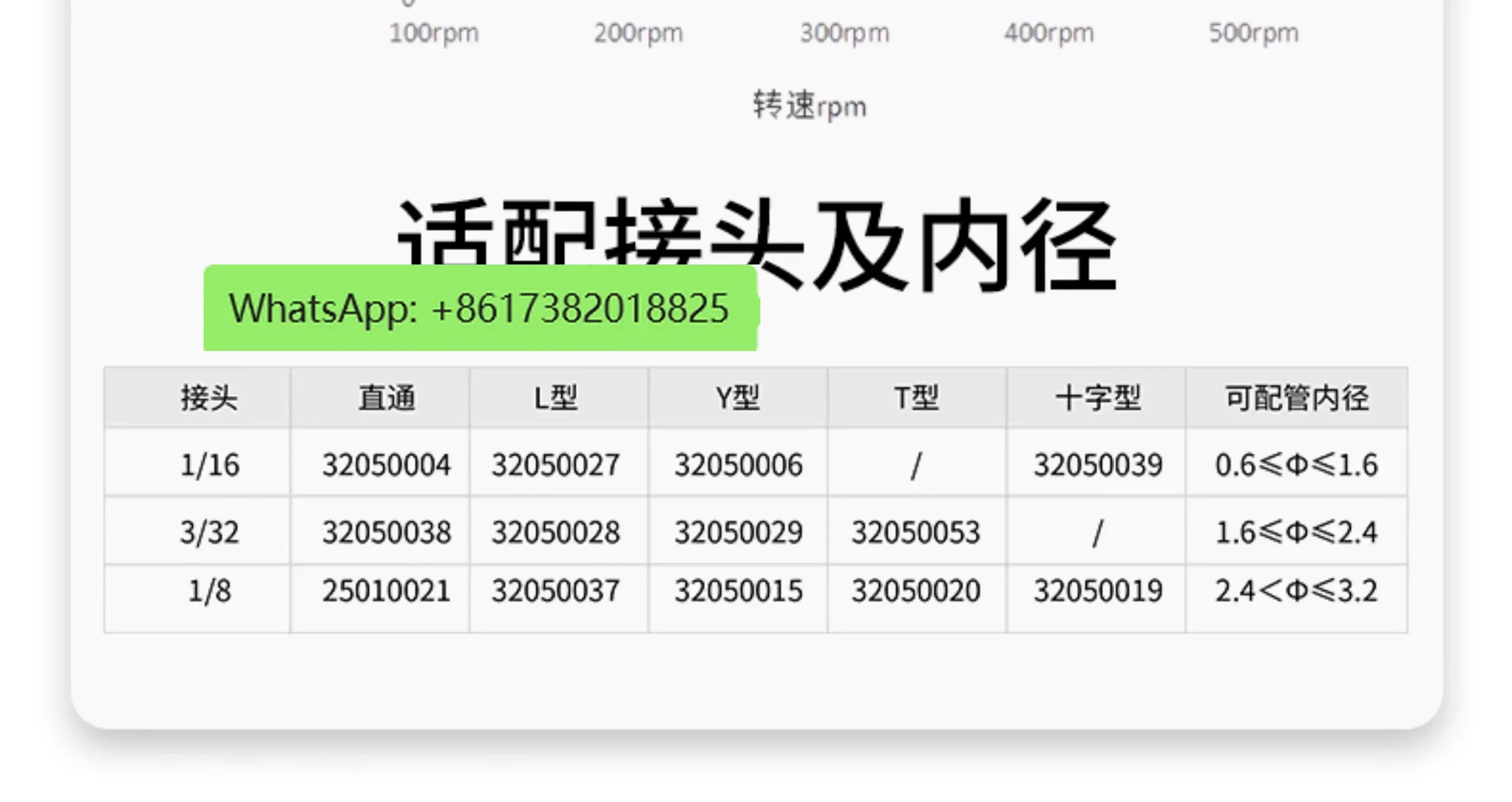Image resolution: width=1512 pixels, height=802 pixels.
Task: Click part number 32050053 in T型 column
Action: tap(916, 532)
